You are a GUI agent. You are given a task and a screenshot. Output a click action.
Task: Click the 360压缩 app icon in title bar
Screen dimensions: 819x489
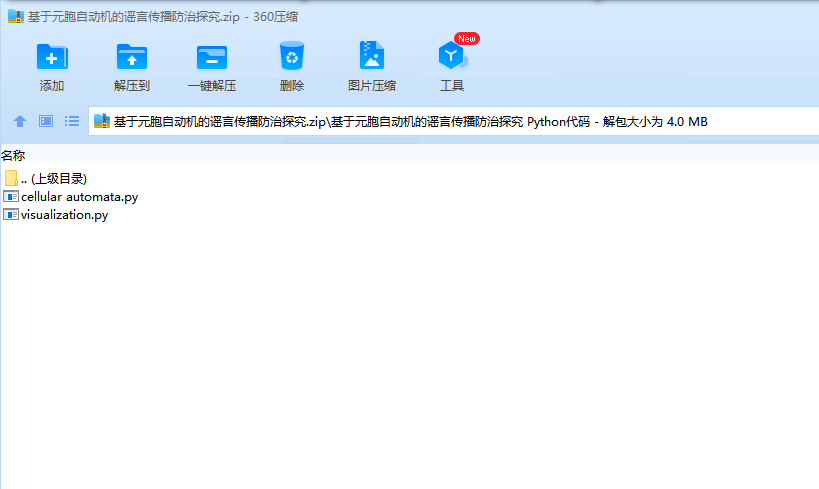(16, 17)
